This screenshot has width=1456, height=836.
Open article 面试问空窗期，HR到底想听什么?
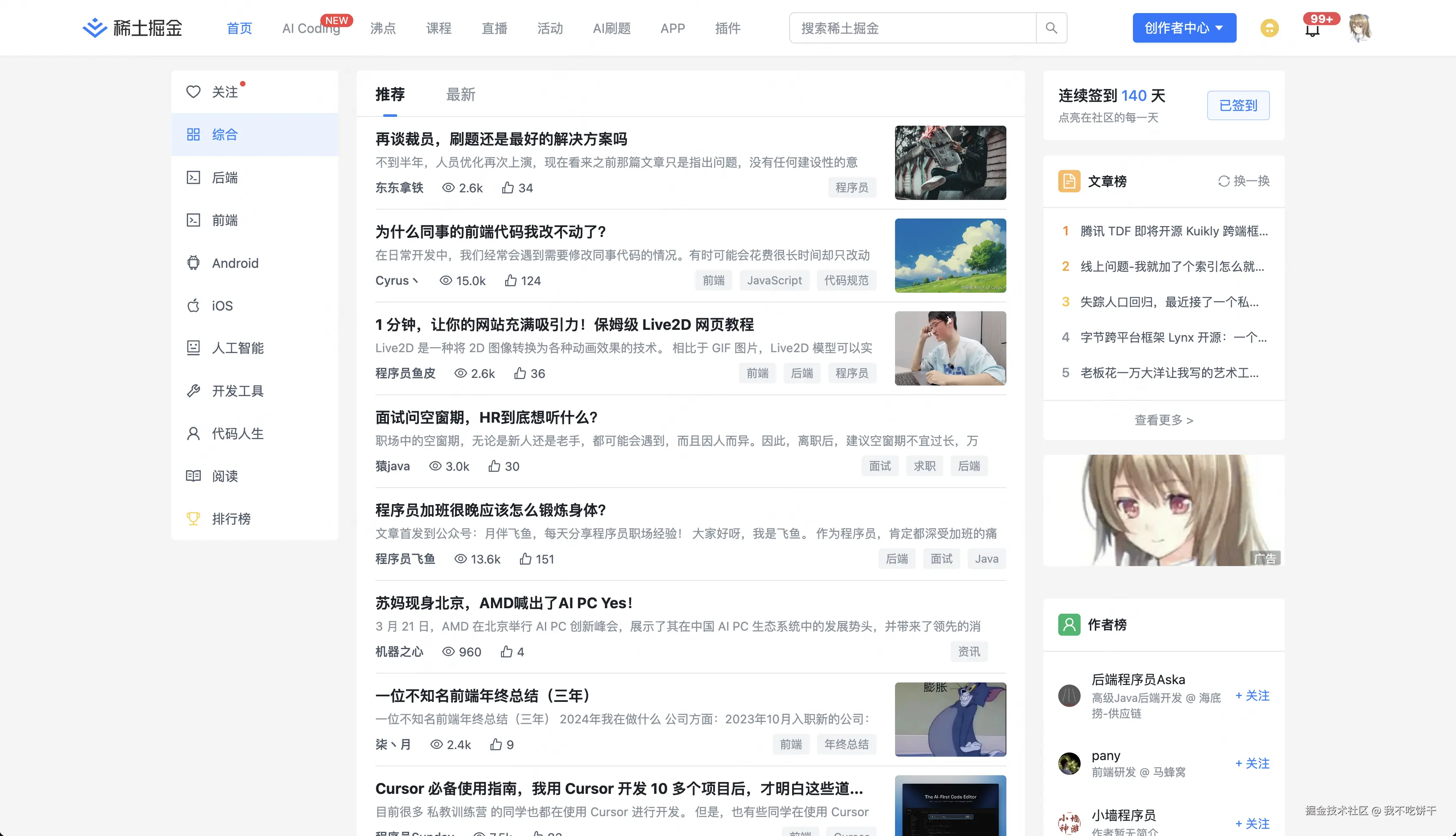pyautogui.click(x=486, y=418)
